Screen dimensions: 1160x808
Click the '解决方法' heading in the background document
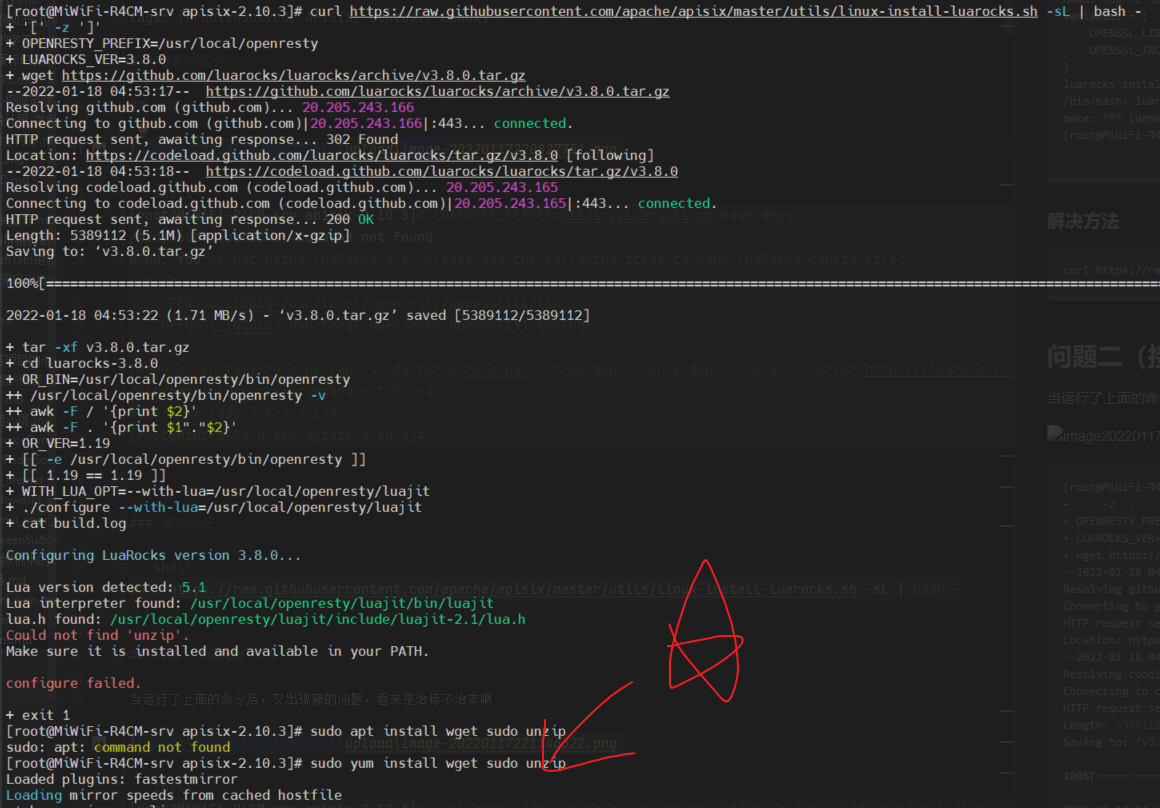coord(1083,221)
